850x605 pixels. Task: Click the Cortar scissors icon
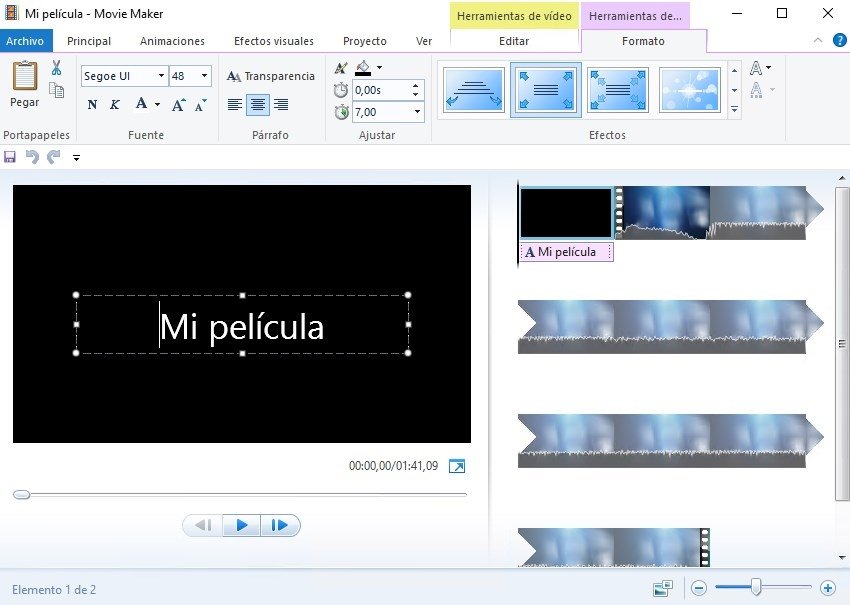pyautogui.click(x=56, y=69)
